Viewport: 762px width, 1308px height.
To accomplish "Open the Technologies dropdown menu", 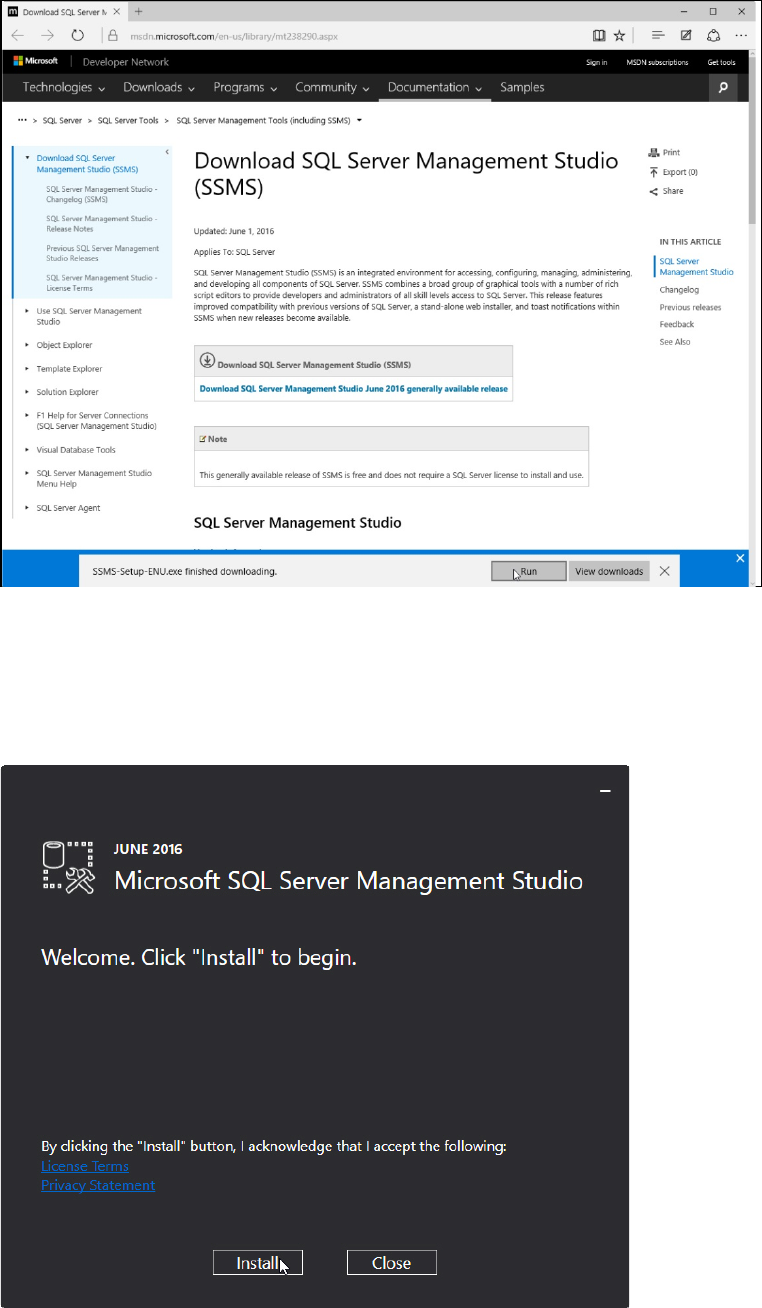I will [64, 88].
